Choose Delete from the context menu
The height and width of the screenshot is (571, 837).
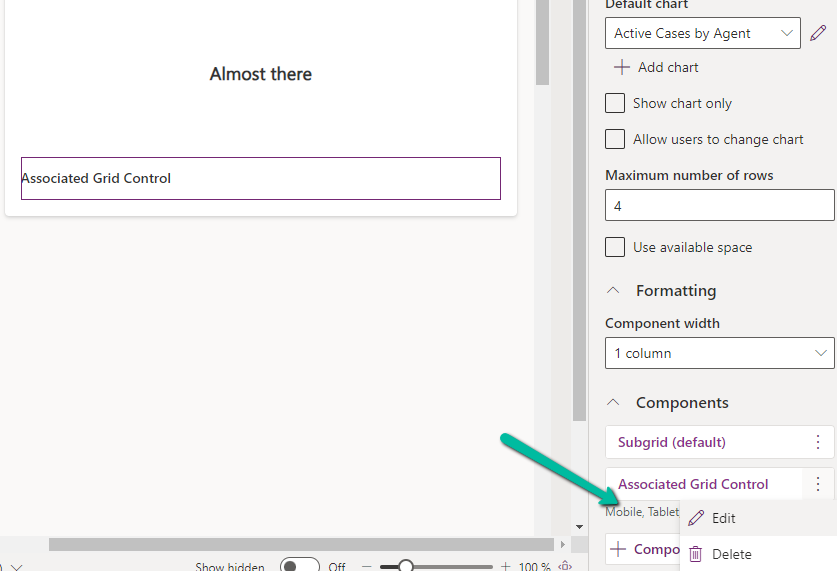(x=758, y=554)
